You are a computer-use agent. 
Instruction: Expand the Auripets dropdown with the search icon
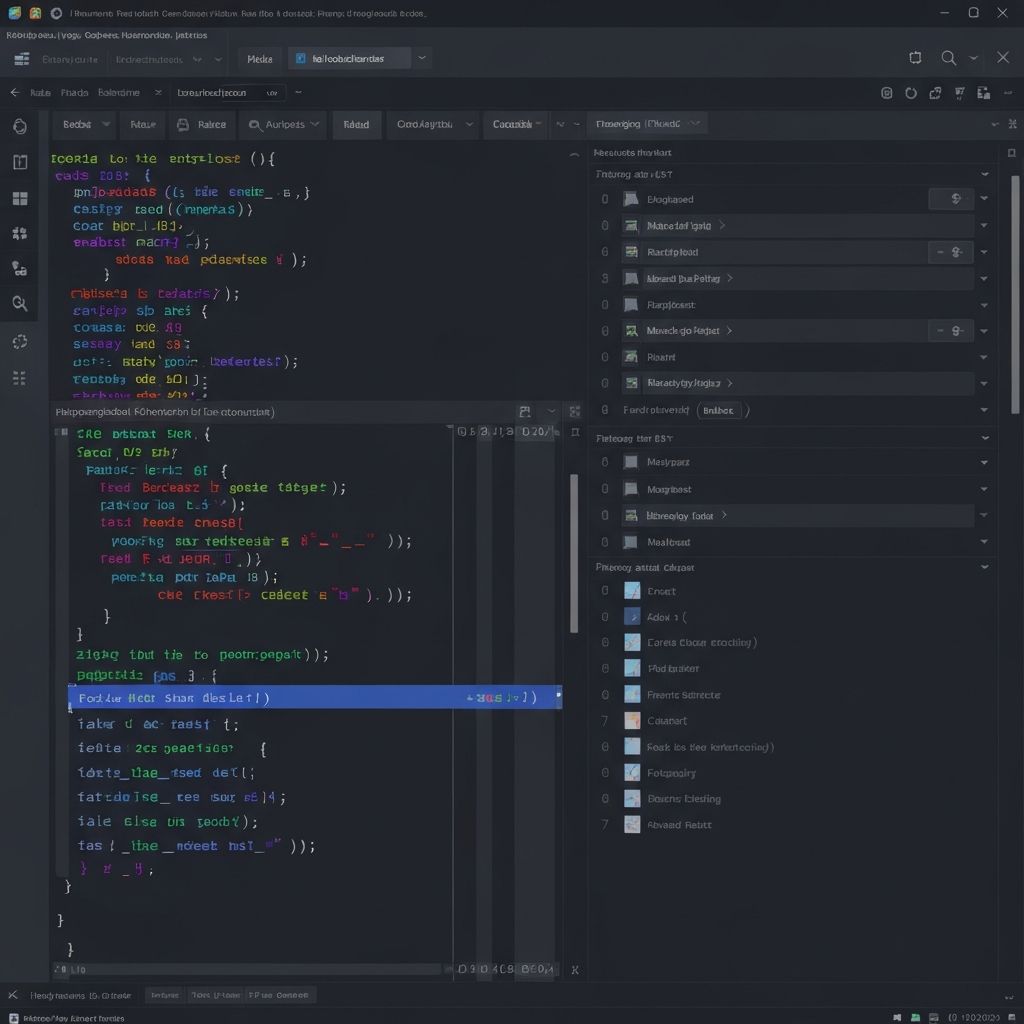(285, 125)
